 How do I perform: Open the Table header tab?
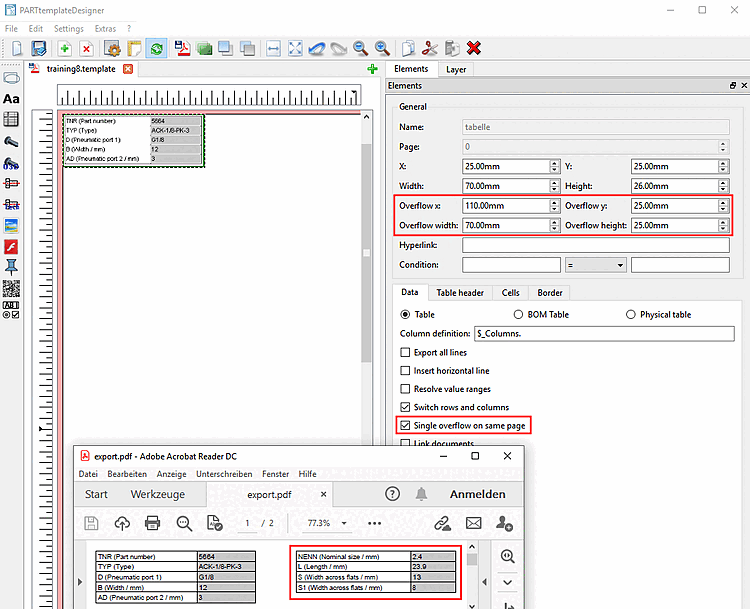coord(460,293)
